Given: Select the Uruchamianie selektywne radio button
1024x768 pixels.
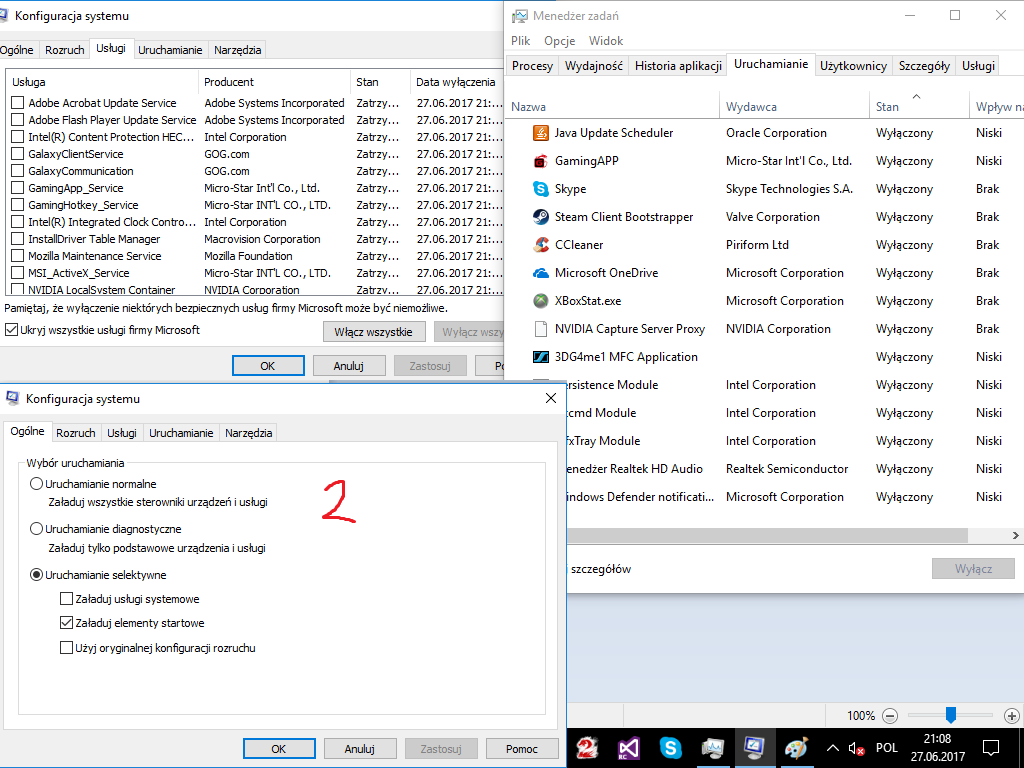Looking at the screenshot, I should click(37, 575).
